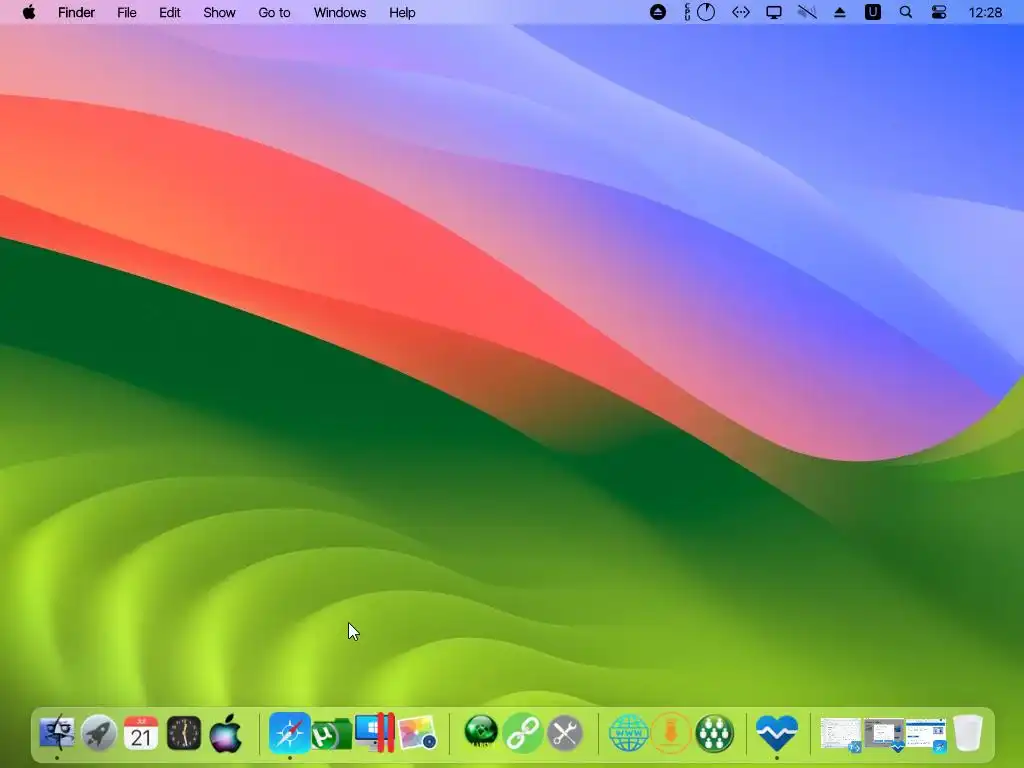
Task: Open the Windows menu
Action: point(340,12)
